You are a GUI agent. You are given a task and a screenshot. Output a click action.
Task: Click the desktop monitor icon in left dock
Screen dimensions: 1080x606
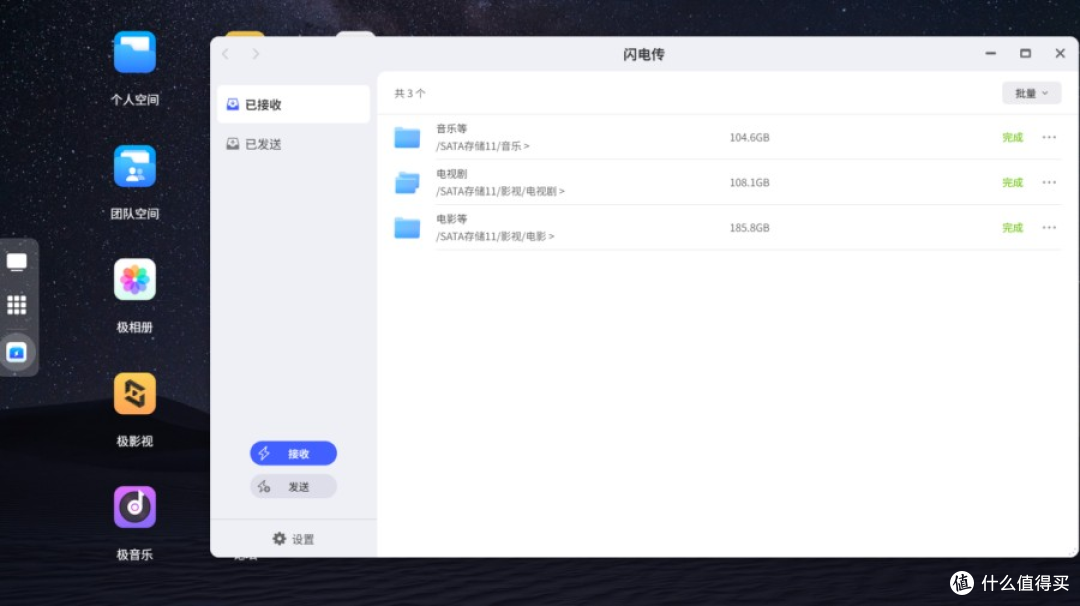[17, 262]
